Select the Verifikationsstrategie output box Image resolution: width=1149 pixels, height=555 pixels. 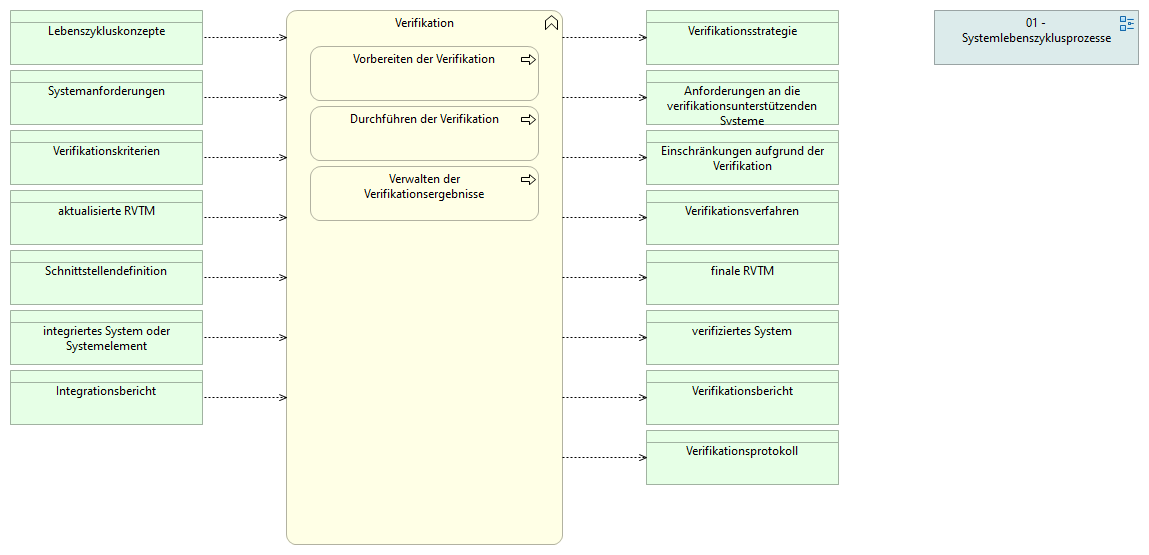(742, 38)
